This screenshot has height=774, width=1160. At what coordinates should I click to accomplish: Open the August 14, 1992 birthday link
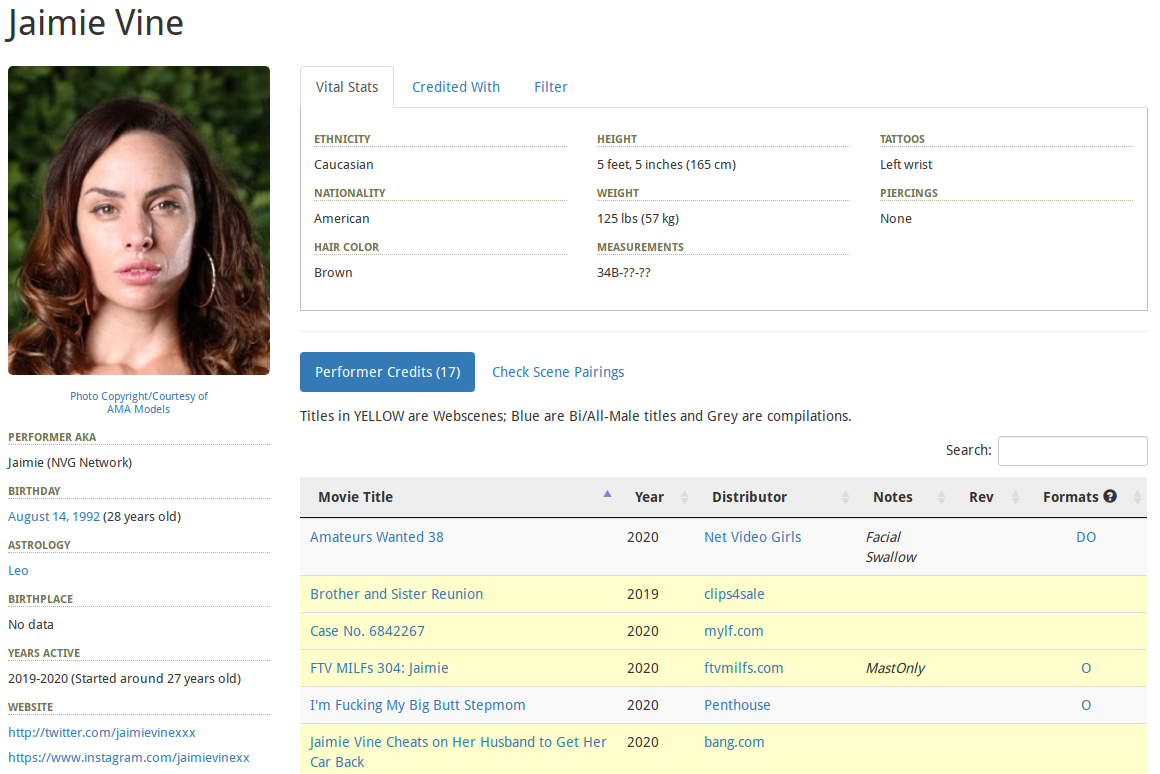point(54,516)
